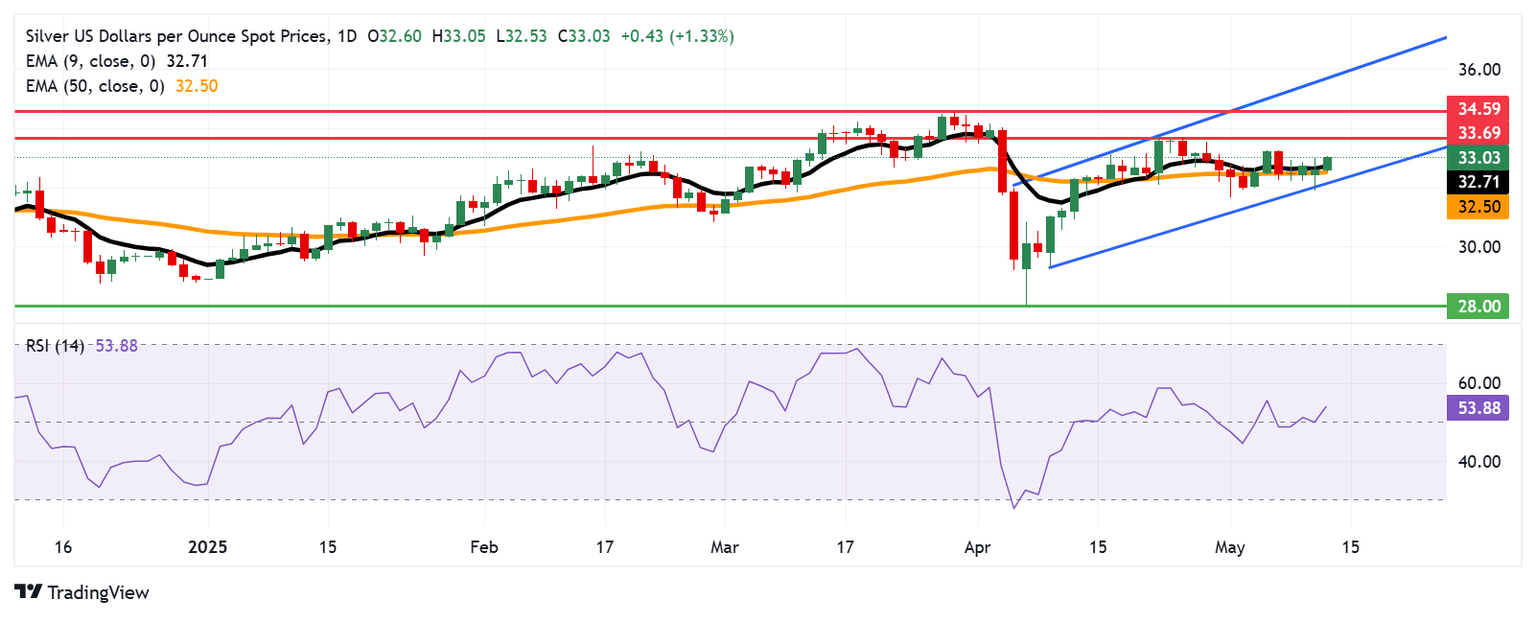Screen dimensions: 1536x617
Task: Click the Apr date on time axis
Action: tap(976, 548)
